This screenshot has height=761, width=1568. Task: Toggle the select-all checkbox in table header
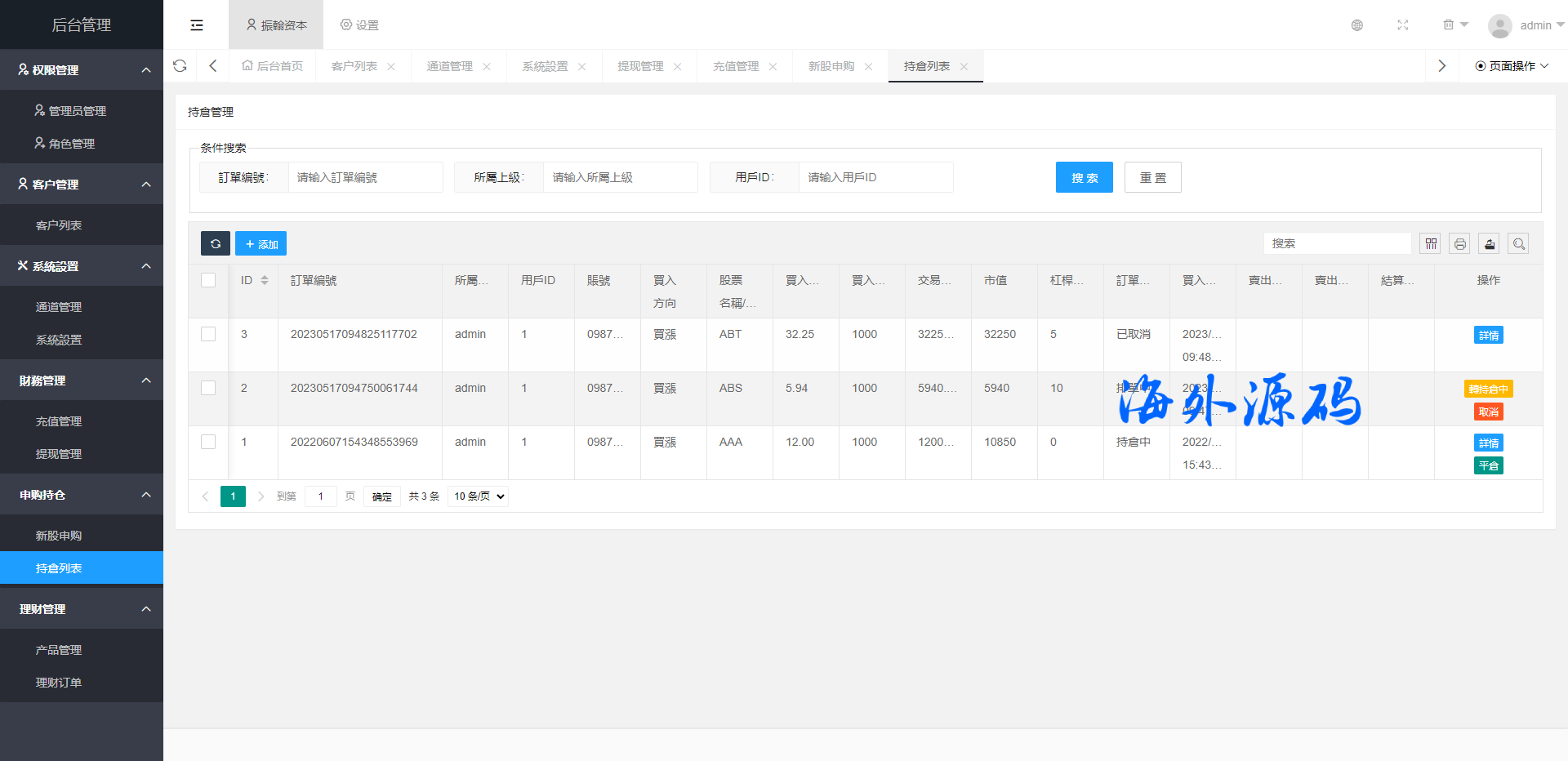coord(208,280)
